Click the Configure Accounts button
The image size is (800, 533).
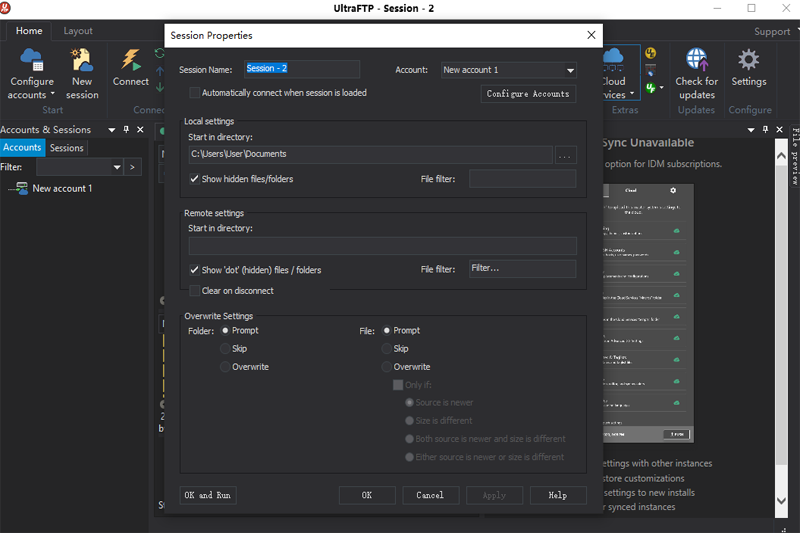pos(528,94)
